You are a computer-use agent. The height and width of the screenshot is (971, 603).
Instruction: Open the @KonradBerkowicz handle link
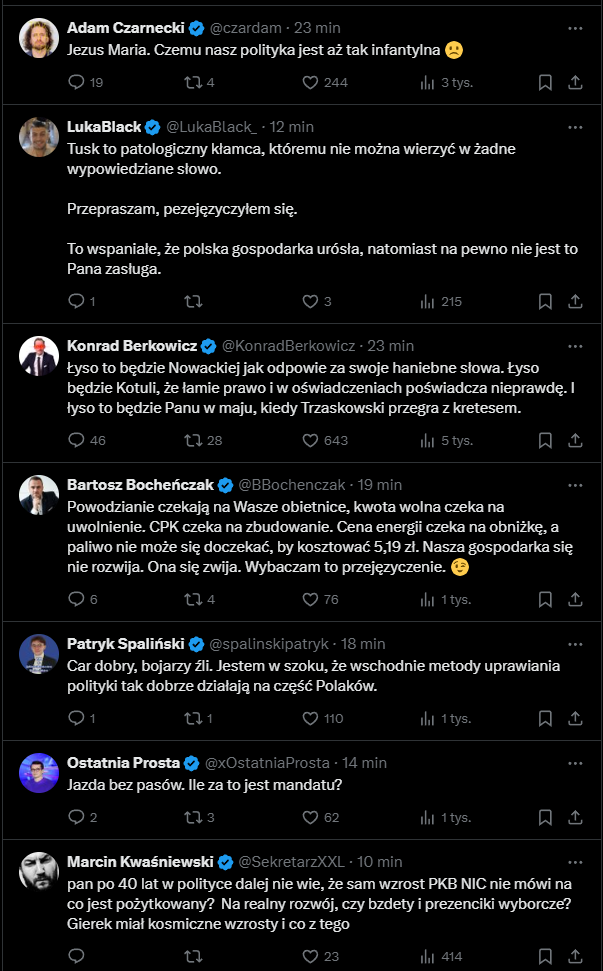(x=288, y=346)
